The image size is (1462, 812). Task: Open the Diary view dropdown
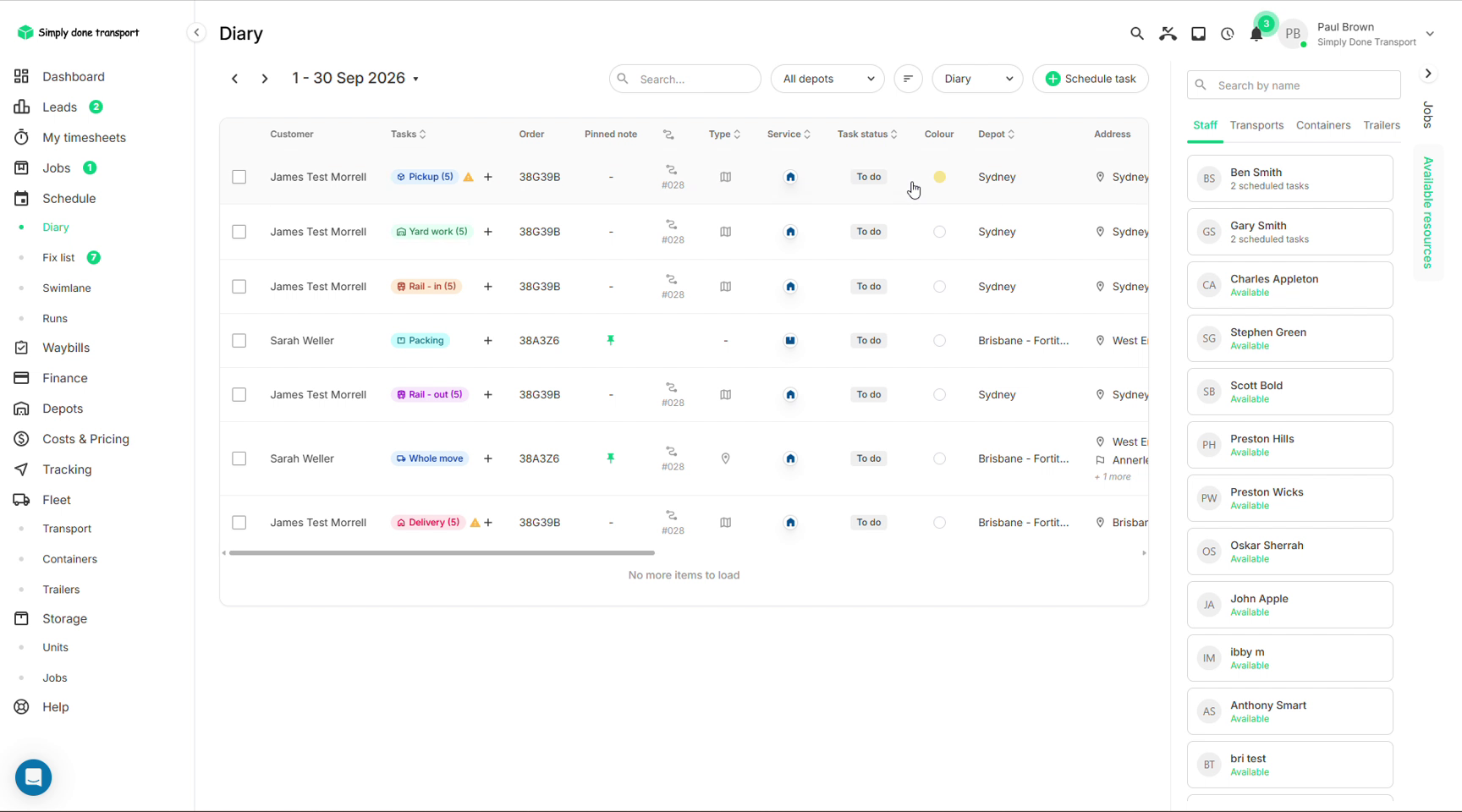pos(977,79)
